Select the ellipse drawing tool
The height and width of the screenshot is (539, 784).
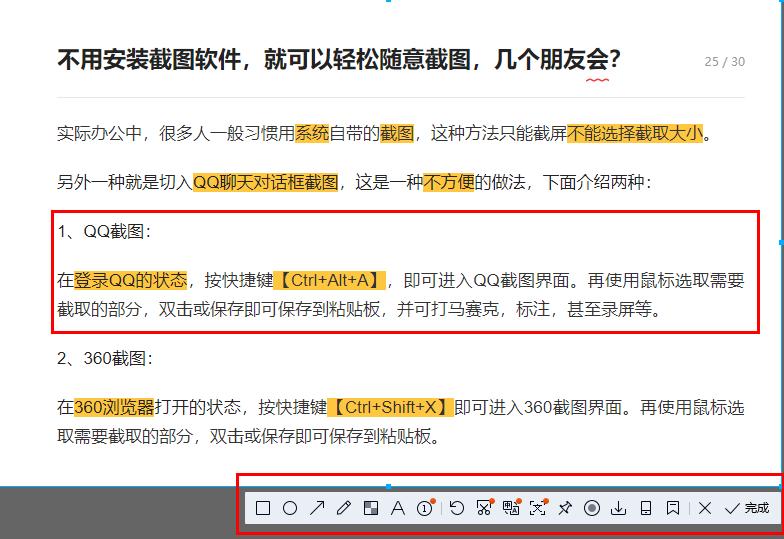tap(290, 508)
